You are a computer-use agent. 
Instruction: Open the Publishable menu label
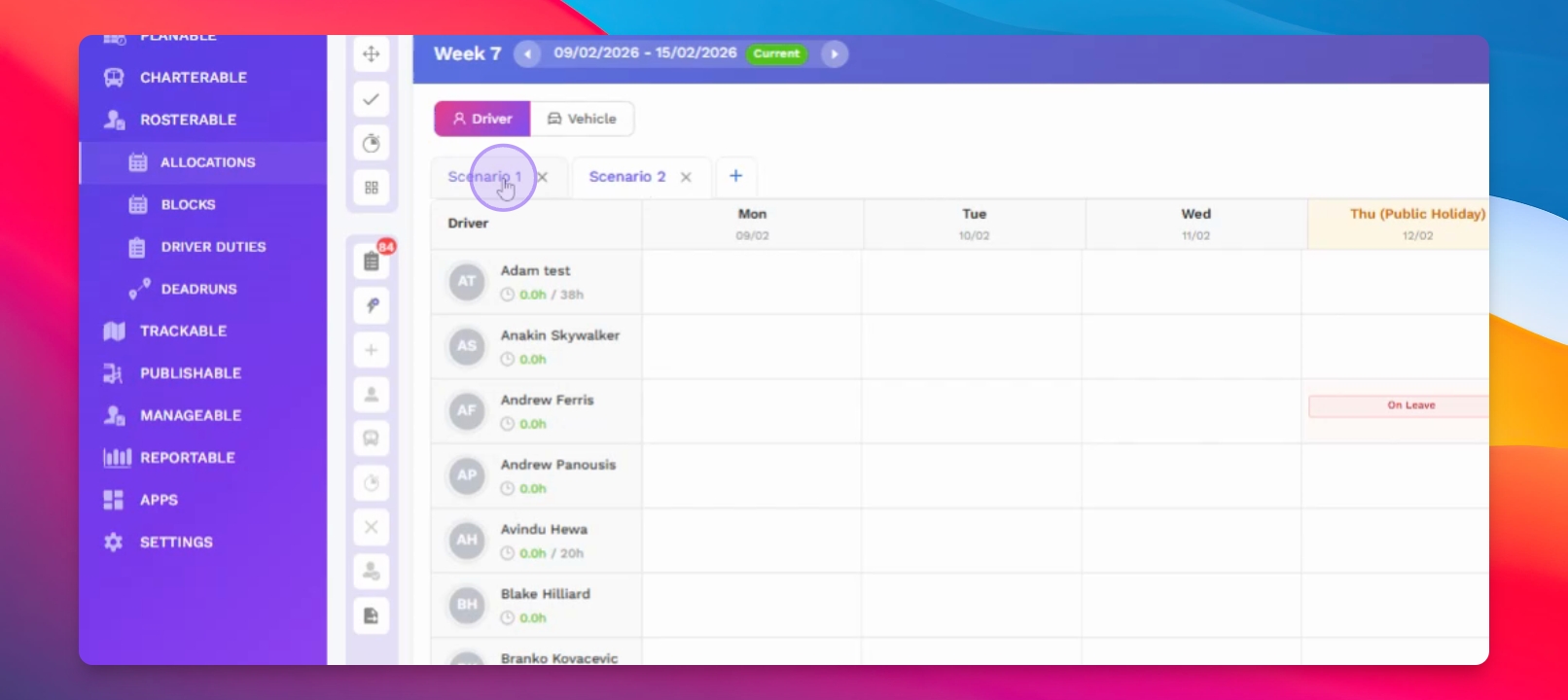pos(191,373)
